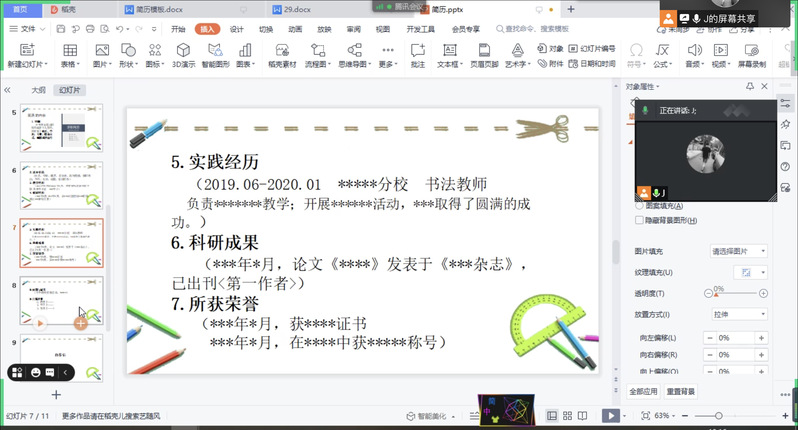Expand the 放置方式 dropdown showing 拉伸

(x=738, y=314)
